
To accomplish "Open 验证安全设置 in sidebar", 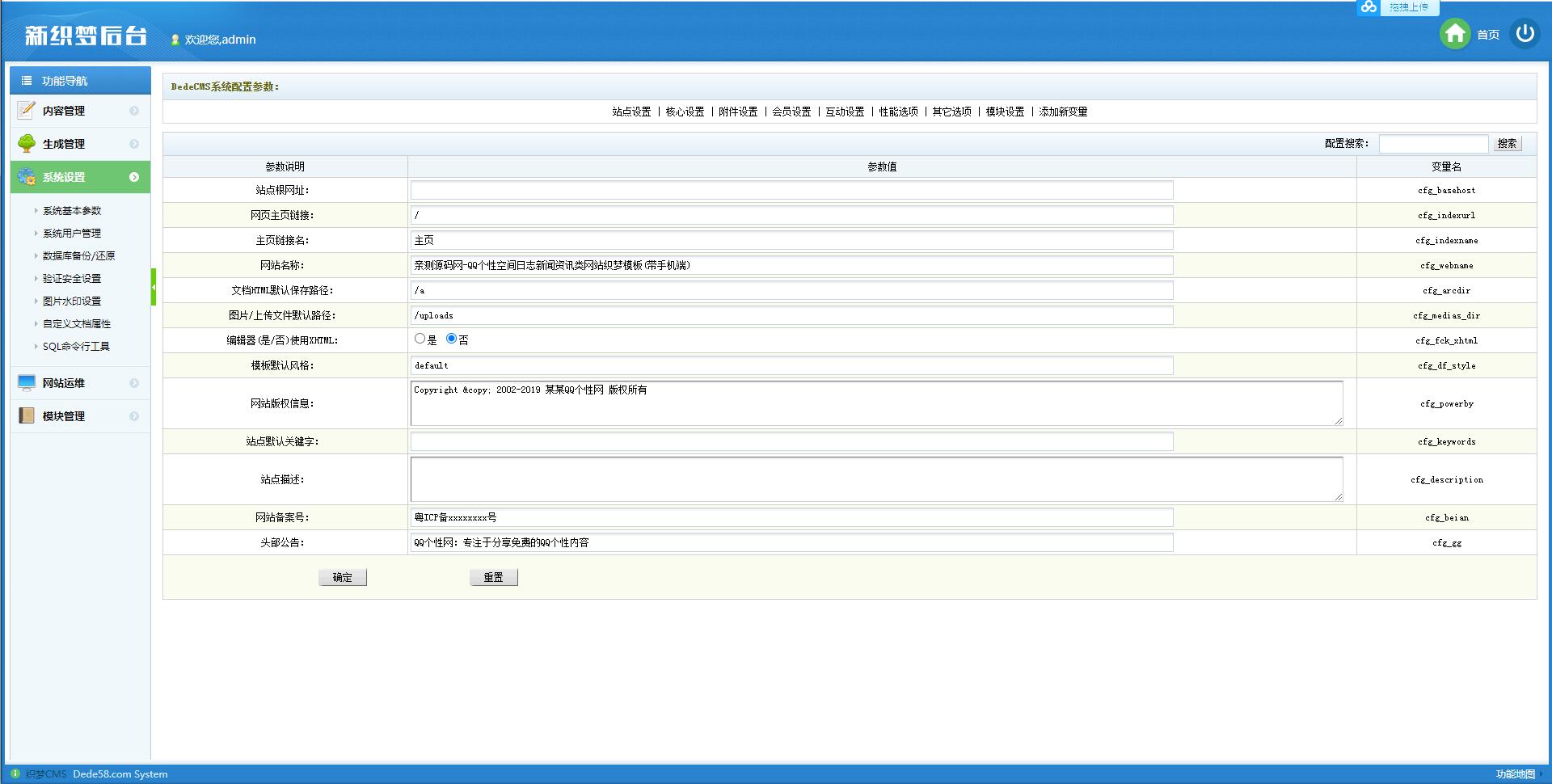I will point(72,278).
